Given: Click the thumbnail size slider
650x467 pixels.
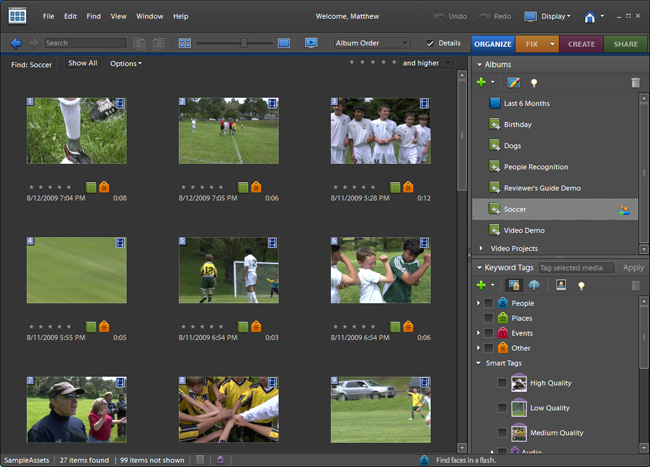Looking at the screenshot, I should 243,43.
